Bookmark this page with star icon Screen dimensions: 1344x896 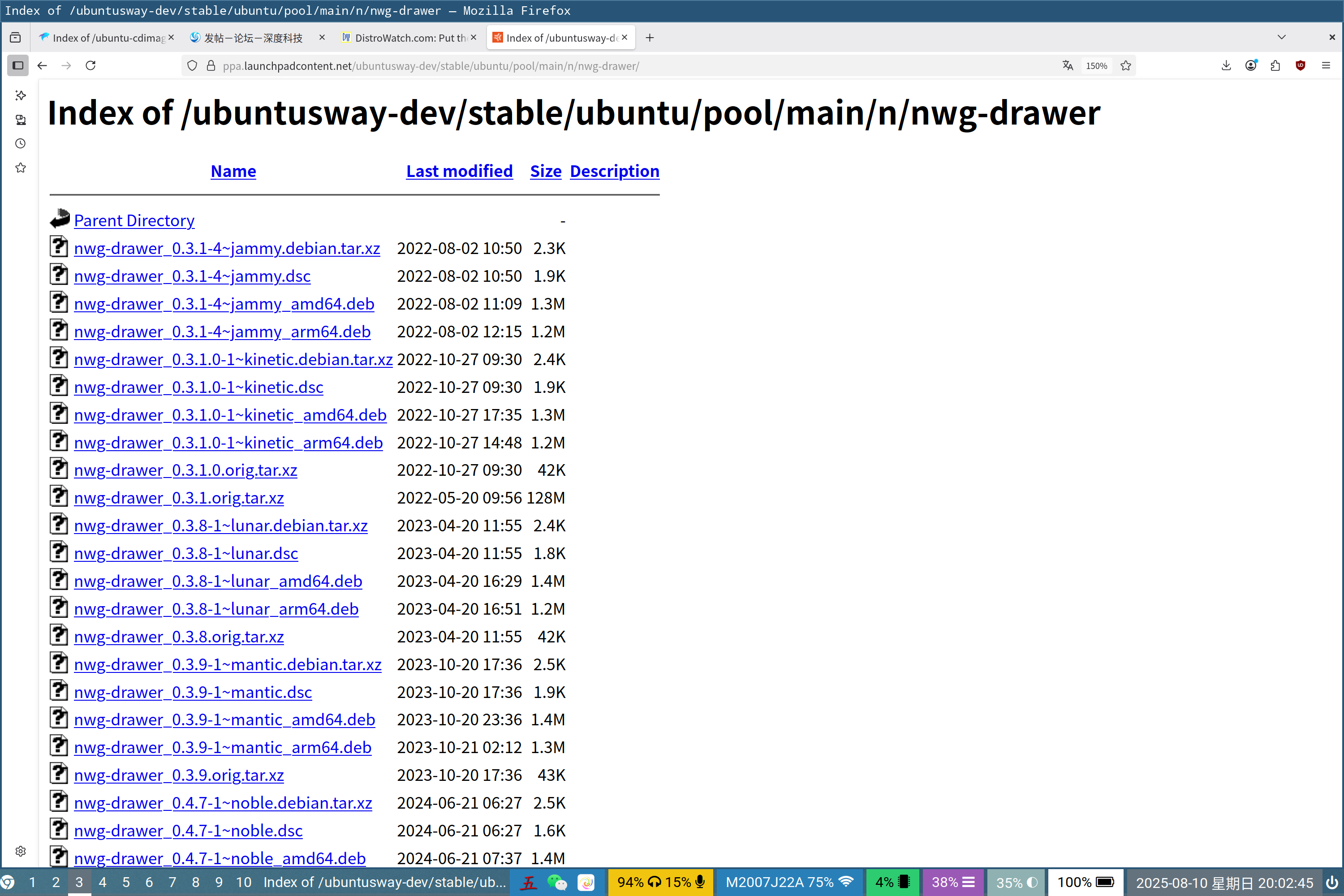pyautogui.click(x=1126, y=66)
